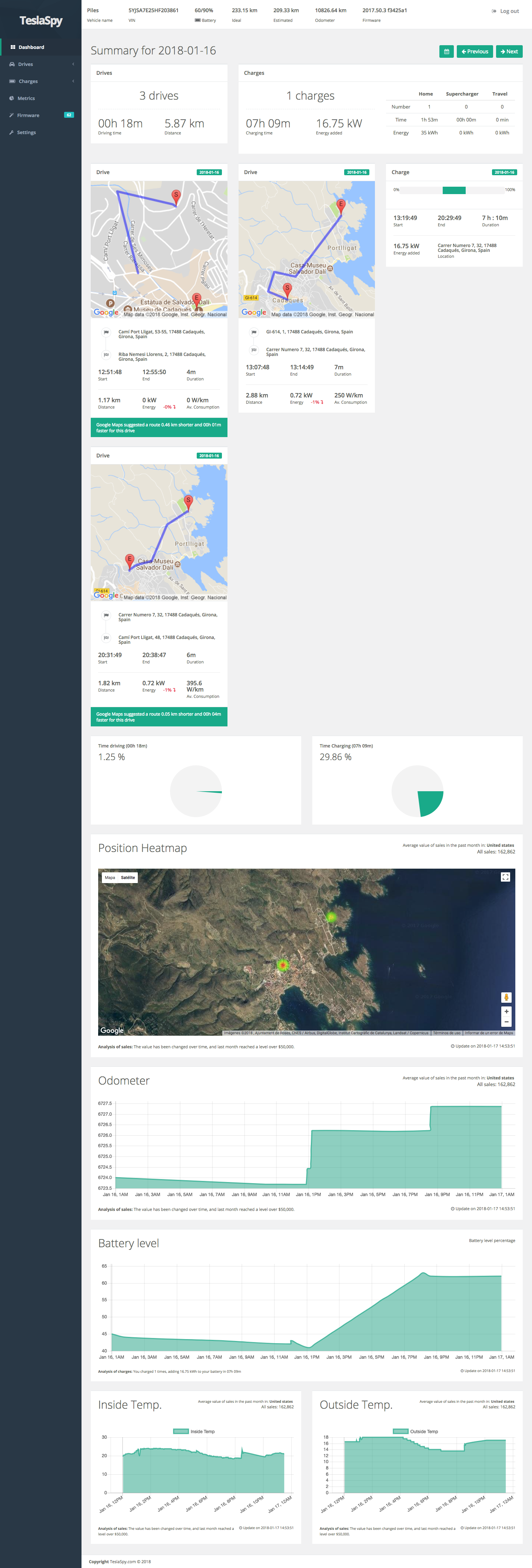Switch heatmap to Satélite view

pos(128,877)
